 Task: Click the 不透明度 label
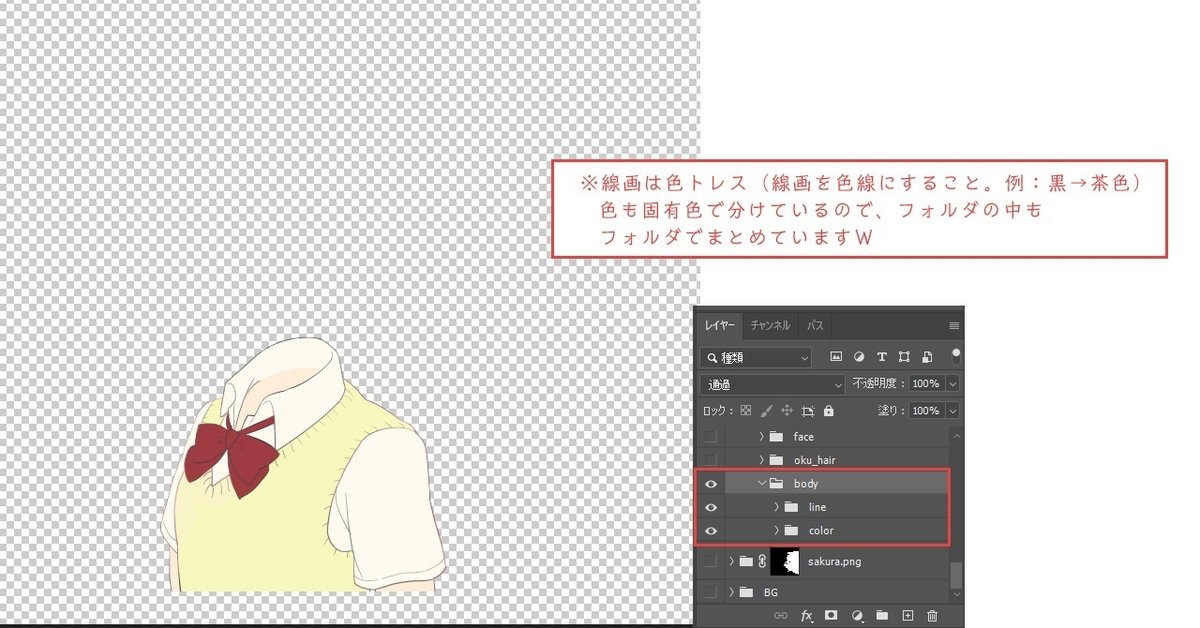877,384
